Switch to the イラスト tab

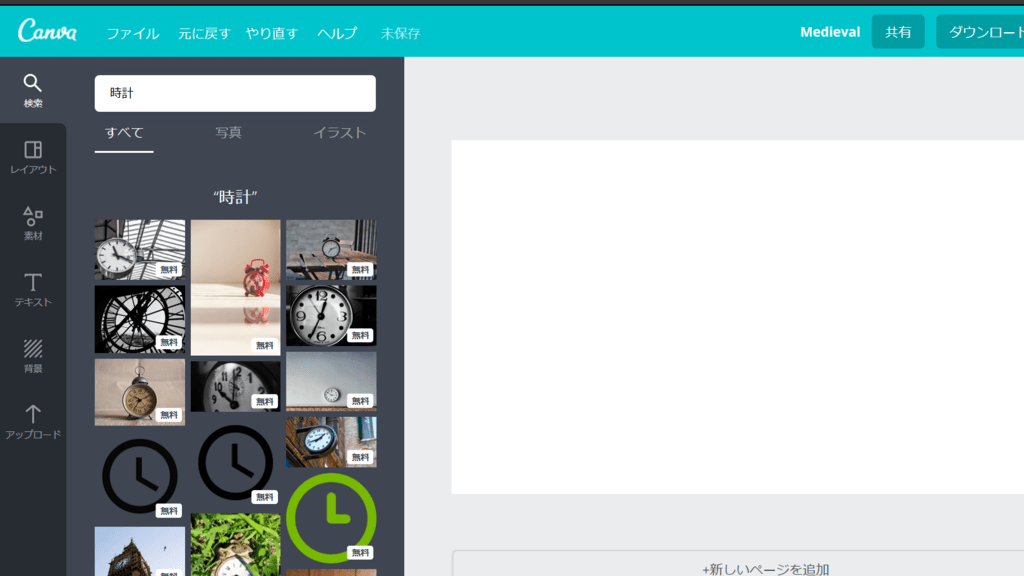coord(340,133)
